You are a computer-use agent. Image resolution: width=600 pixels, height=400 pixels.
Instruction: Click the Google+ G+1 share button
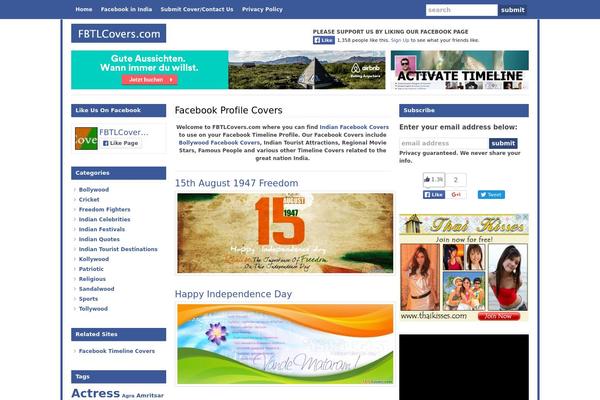pos(456,195)
